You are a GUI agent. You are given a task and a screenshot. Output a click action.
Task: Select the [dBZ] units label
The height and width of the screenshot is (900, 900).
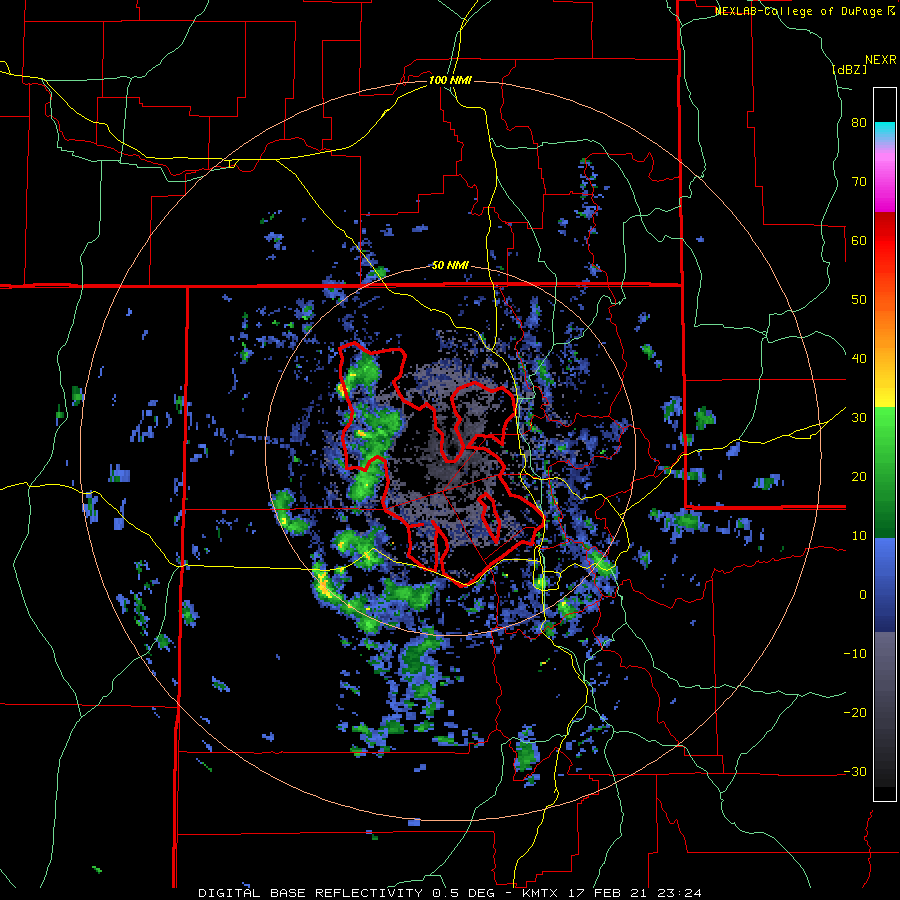coord(849,69)
